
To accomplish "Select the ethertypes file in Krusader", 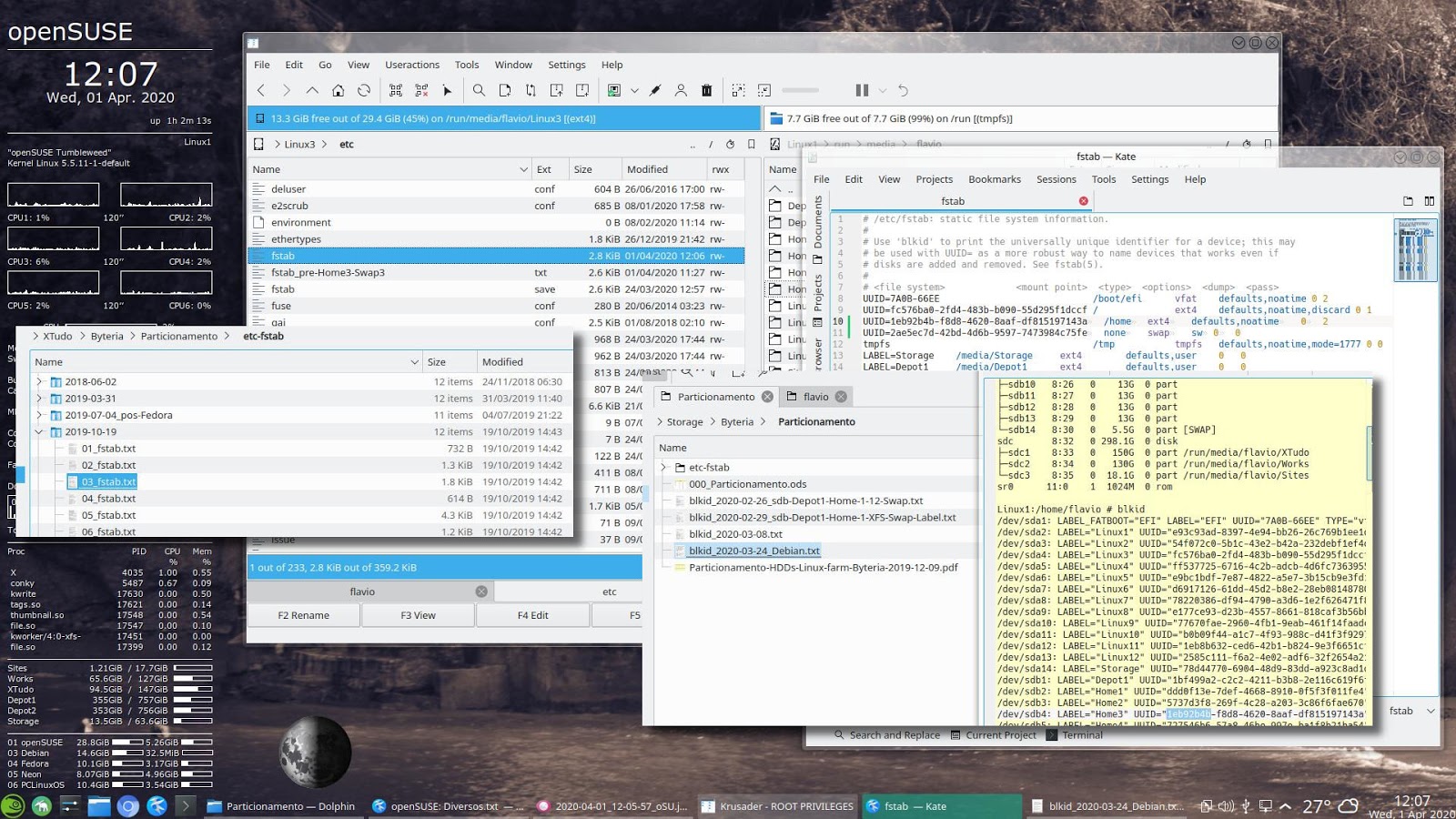I will coord(496,239).
